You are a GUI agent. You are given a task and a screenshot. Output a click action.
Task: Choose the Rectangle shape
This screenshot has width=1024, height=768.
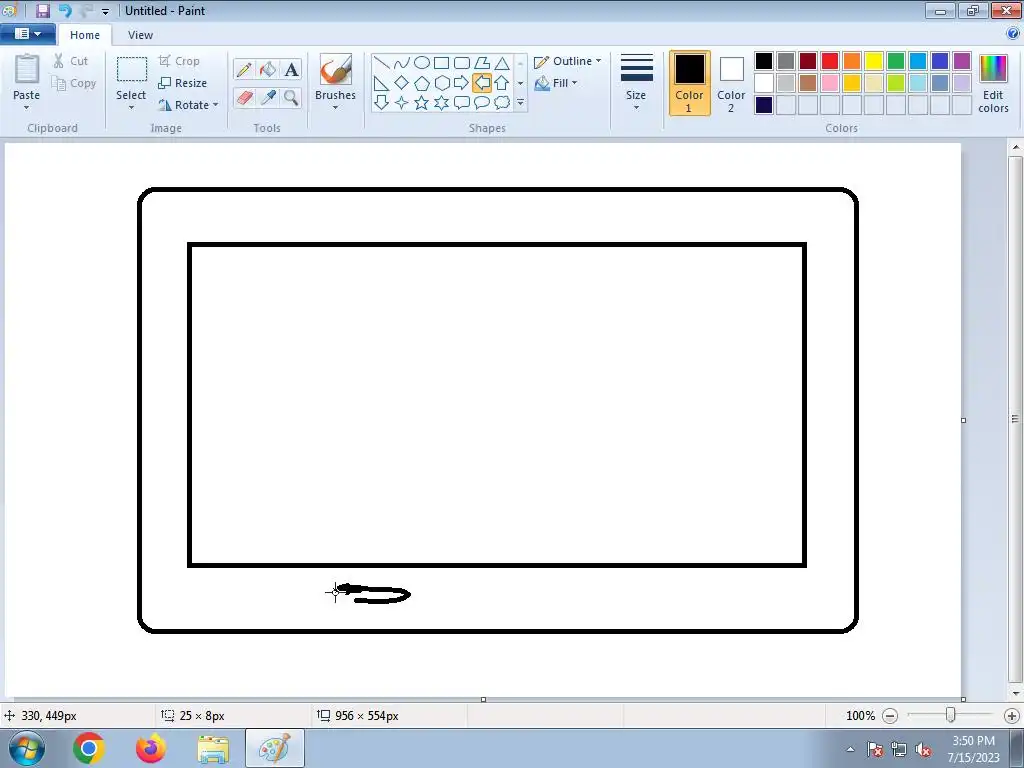pyautogui.click(x=441, y=63)
